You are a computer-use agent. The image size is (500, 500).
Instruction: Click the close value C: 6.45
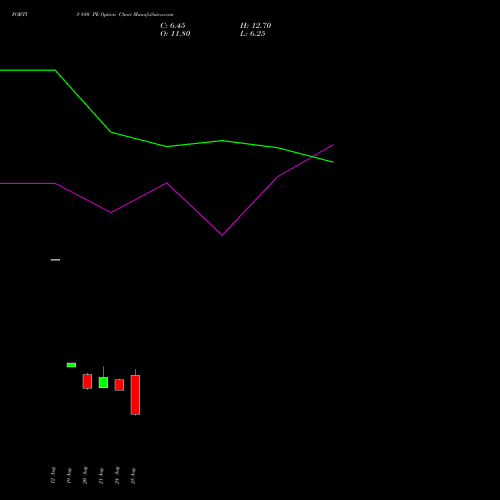(x=173, y=26)
